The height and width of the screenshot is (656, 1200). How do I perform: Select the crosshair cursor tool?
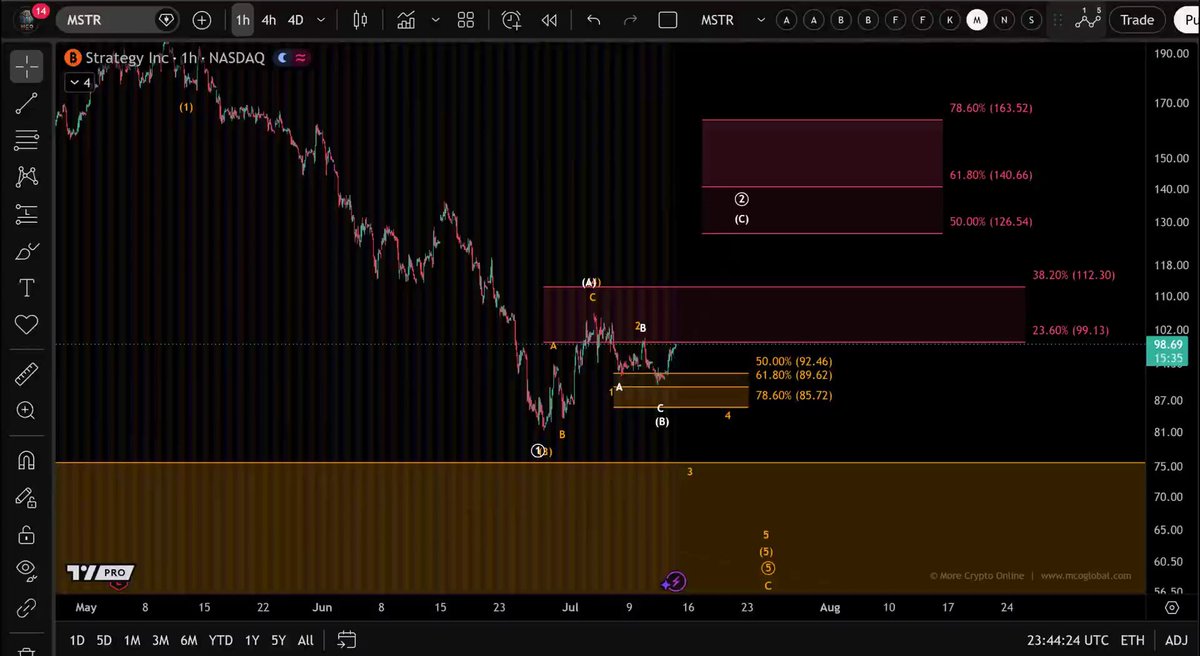(26, 66)
